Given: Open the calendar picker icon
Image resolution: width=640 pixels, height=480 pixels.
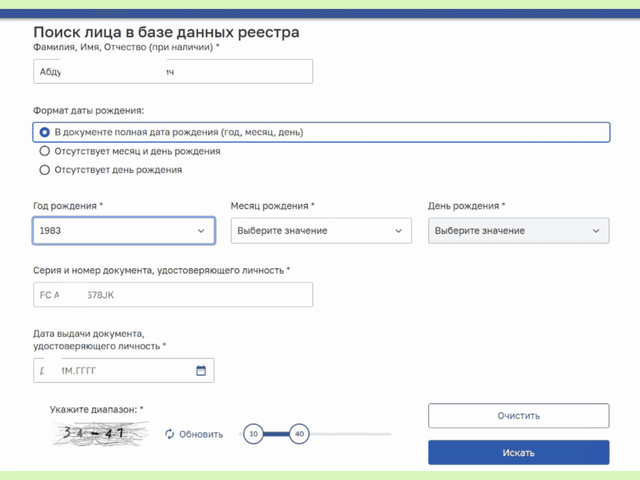Looking at the screenshot, I should pyautogui.click(x=201, y=371).
